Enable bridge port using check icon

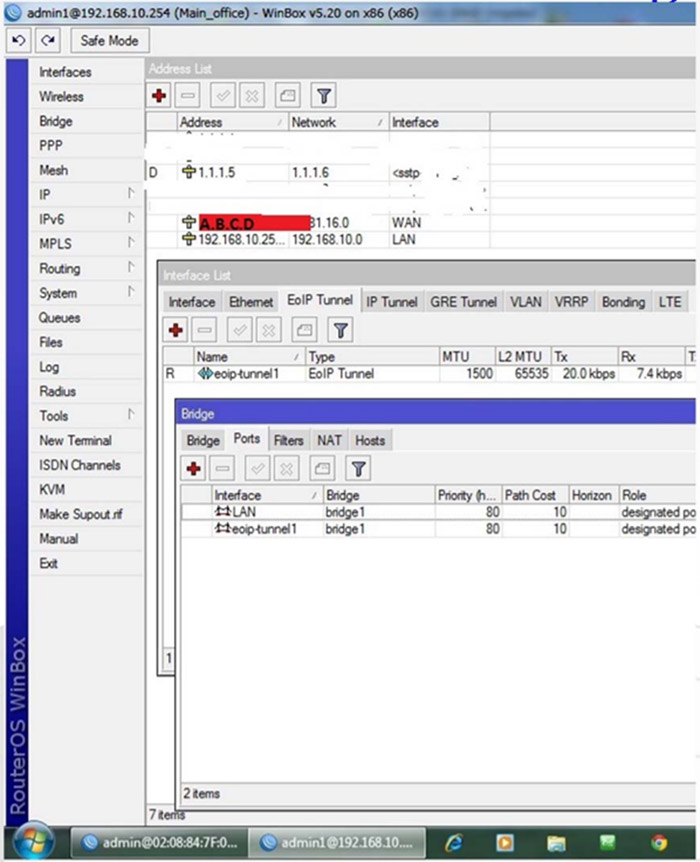click(x=257, y=469)
